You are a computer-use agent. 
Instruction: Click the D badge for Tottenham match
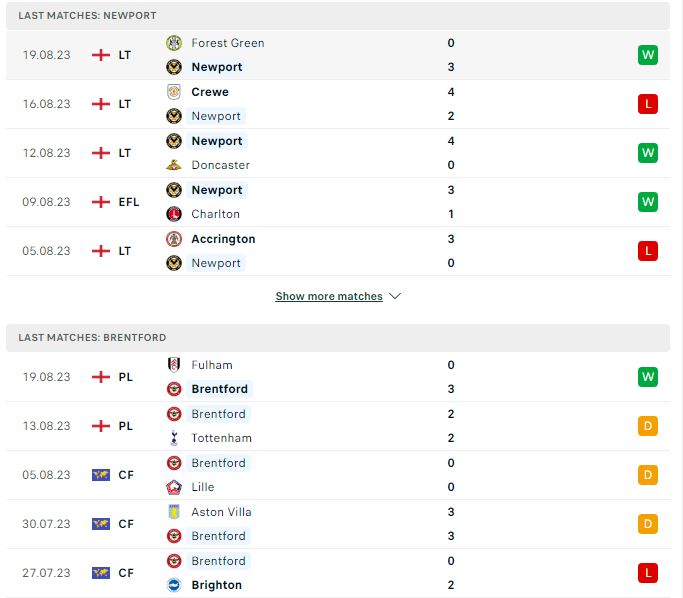click(648, 426)
